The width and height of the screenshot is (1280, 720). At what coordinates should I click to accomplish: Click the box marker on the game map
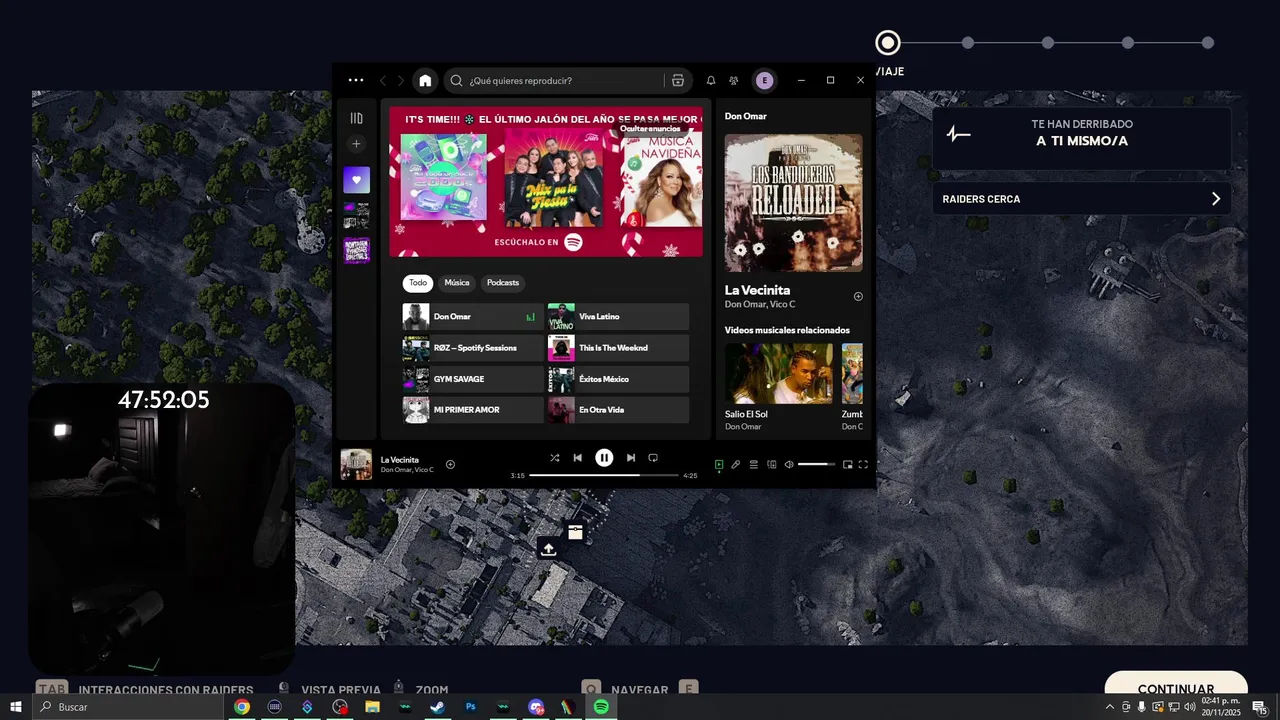(x=575, y=532)
